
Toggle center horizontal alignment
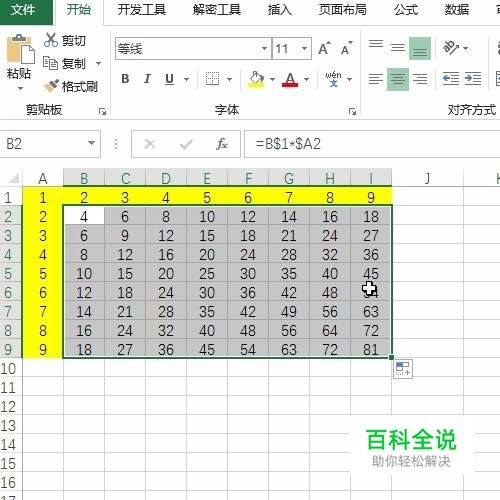[x=398, y=79]
